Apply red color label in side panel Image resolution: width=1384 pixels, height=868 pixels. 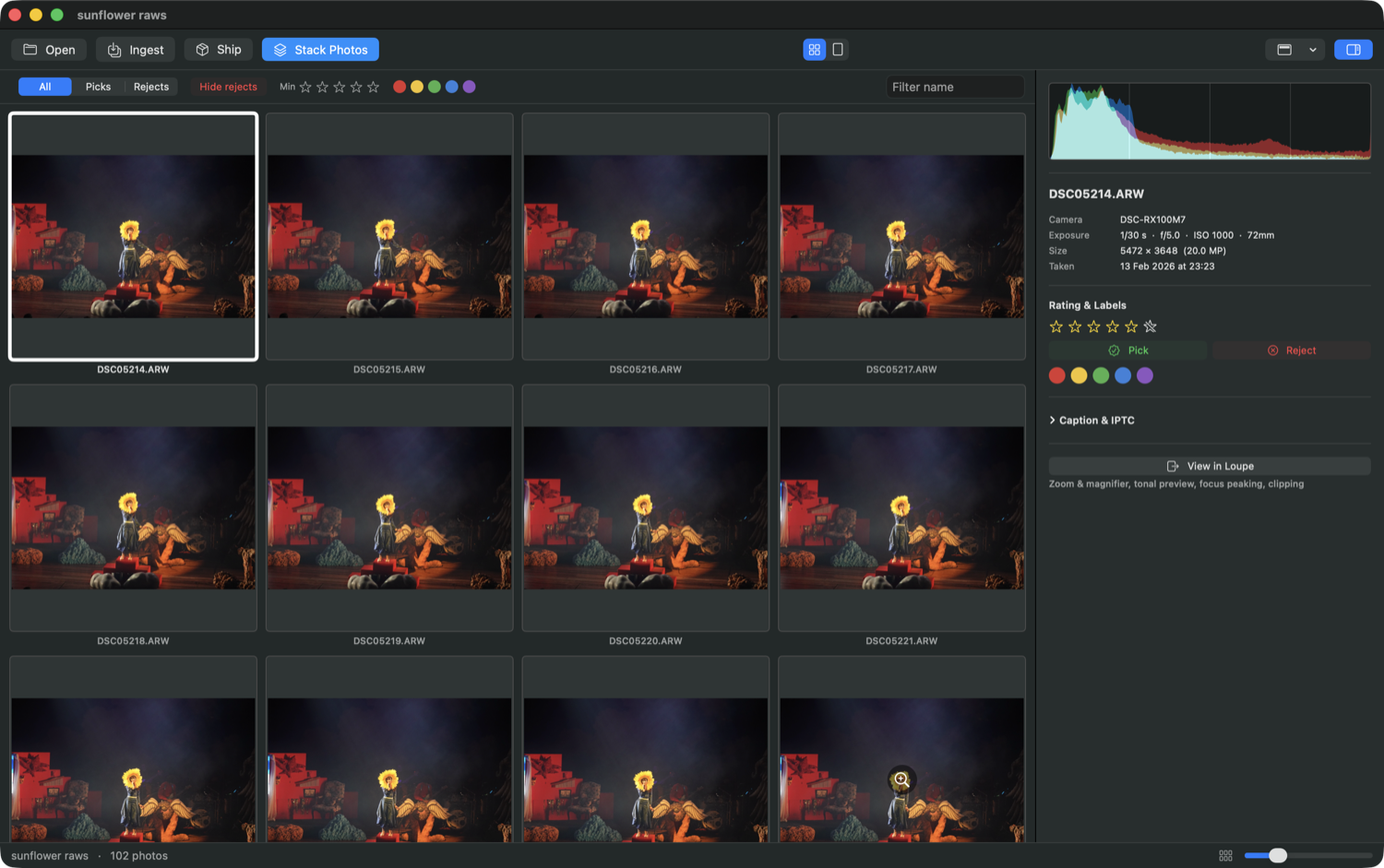1057,375
